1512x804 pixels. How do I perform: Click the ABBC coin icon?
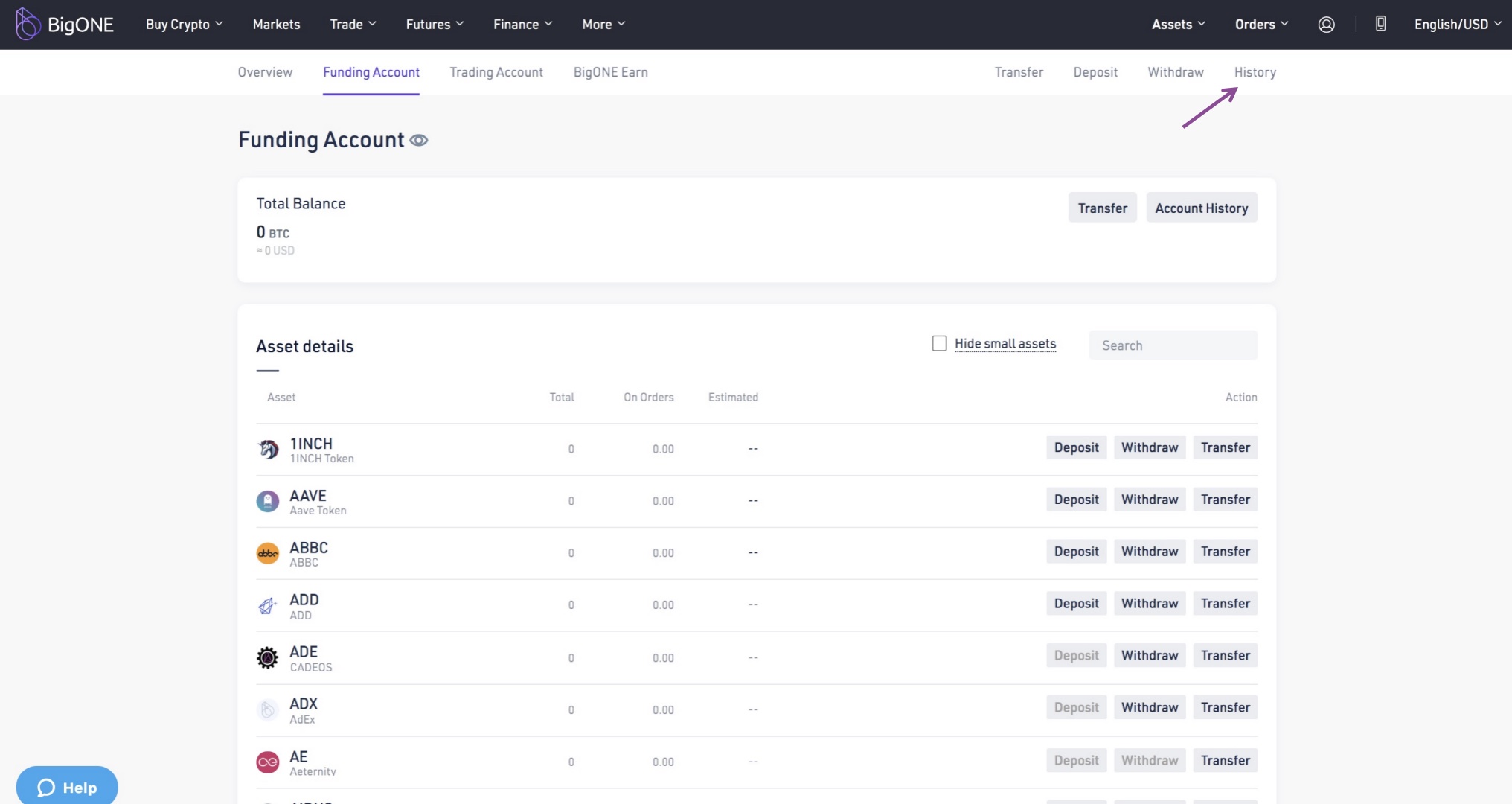tap(268, 553)
